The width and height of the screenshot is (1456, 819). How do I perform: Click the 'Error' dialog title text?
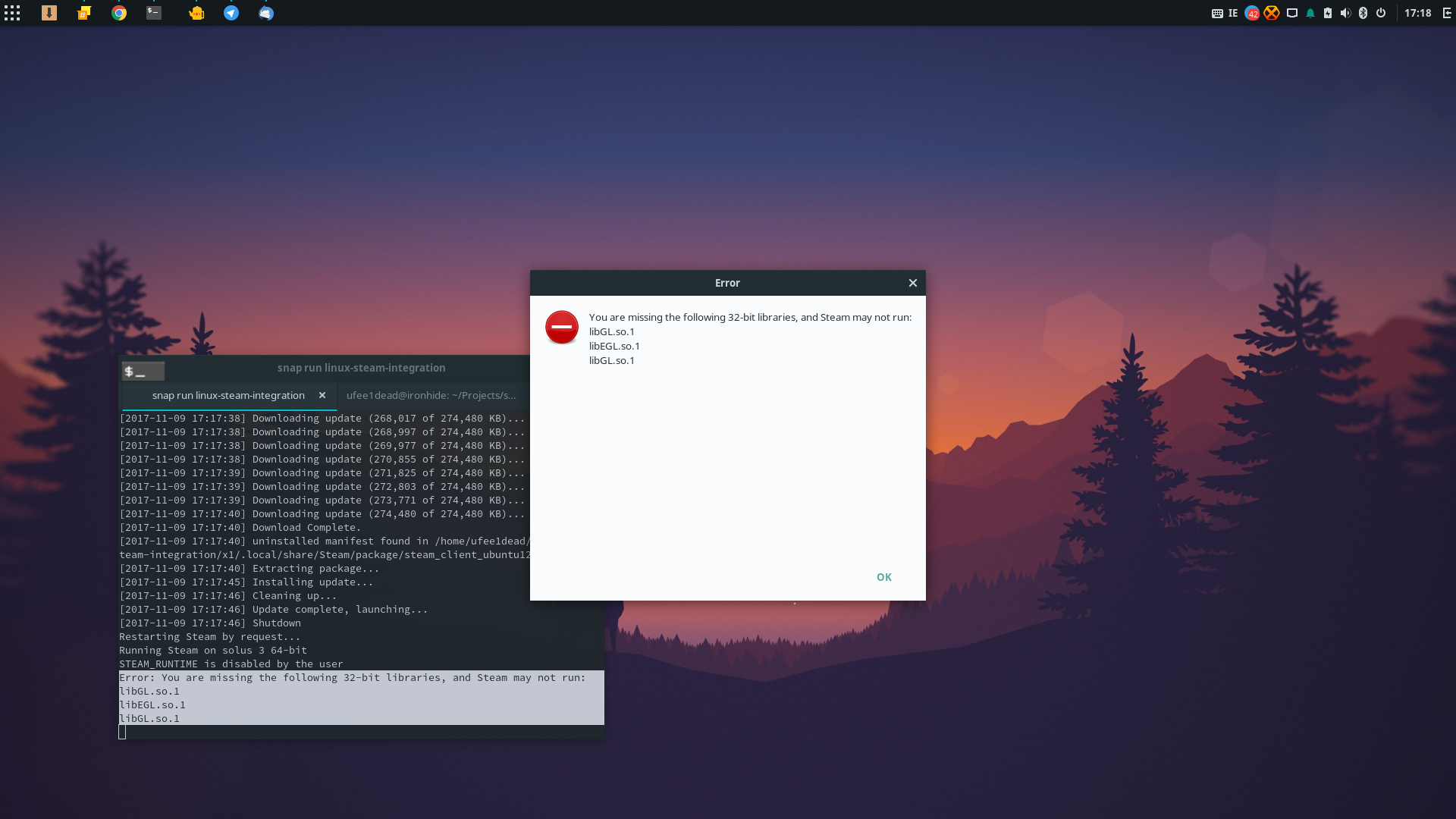727,283
